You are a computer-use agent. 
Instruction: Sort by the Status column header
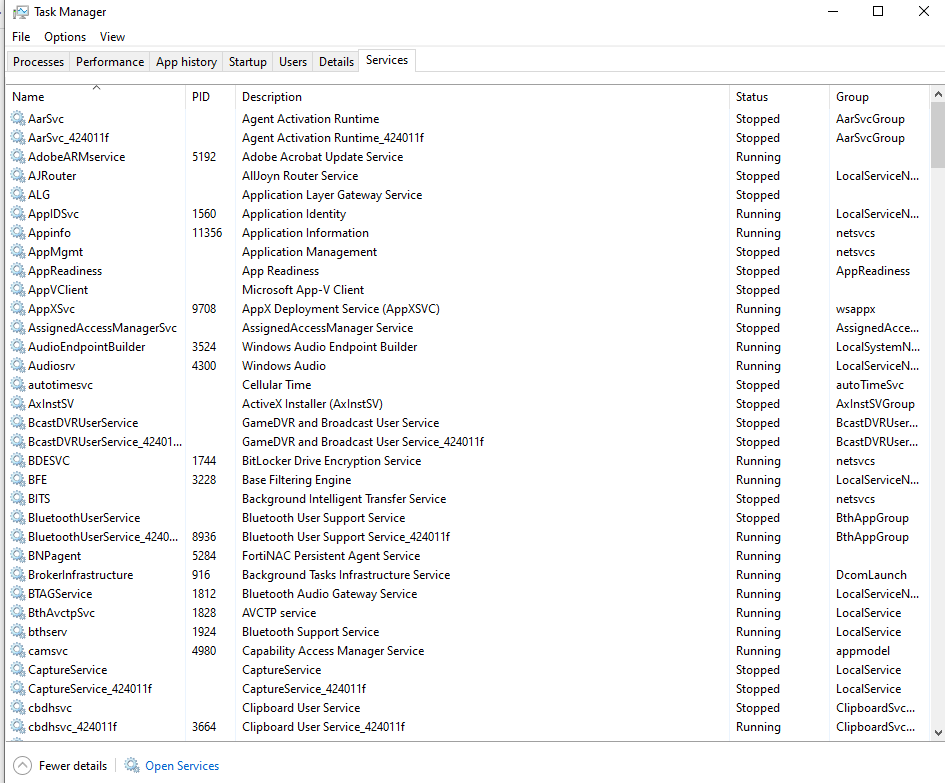point(779,96)
